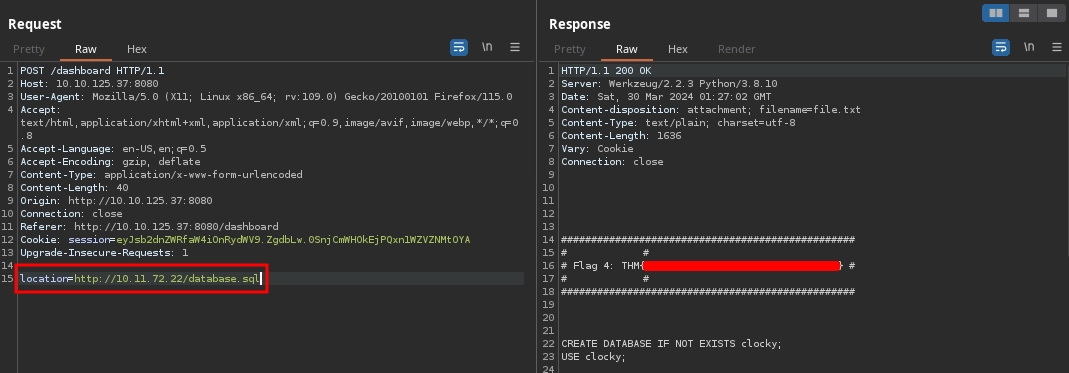The height and width of the screenshot is (373, 1069).
Task: Switch Request to Hex tab
Action: point(136,49)
